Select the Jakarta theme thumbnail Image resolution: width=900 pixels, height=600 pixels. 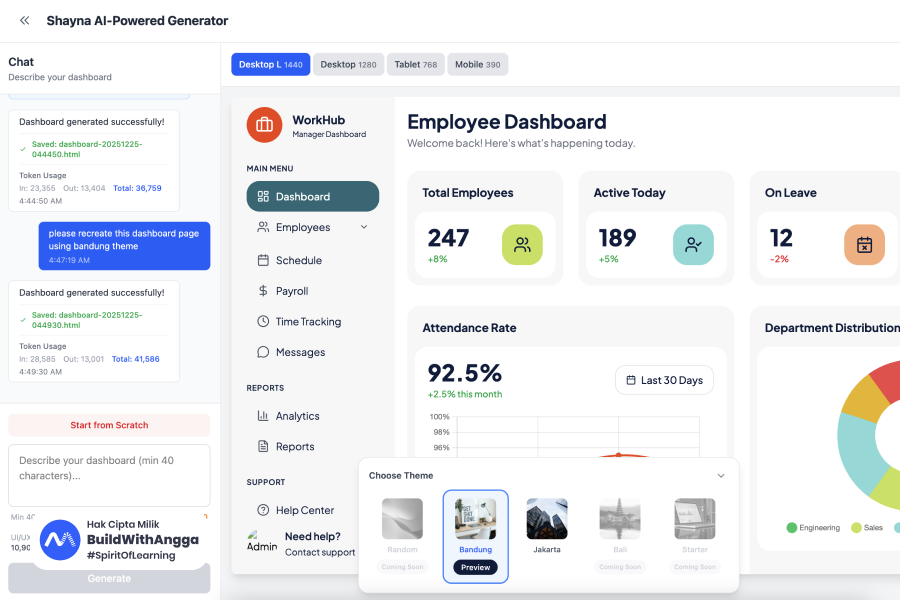[547, 519]
